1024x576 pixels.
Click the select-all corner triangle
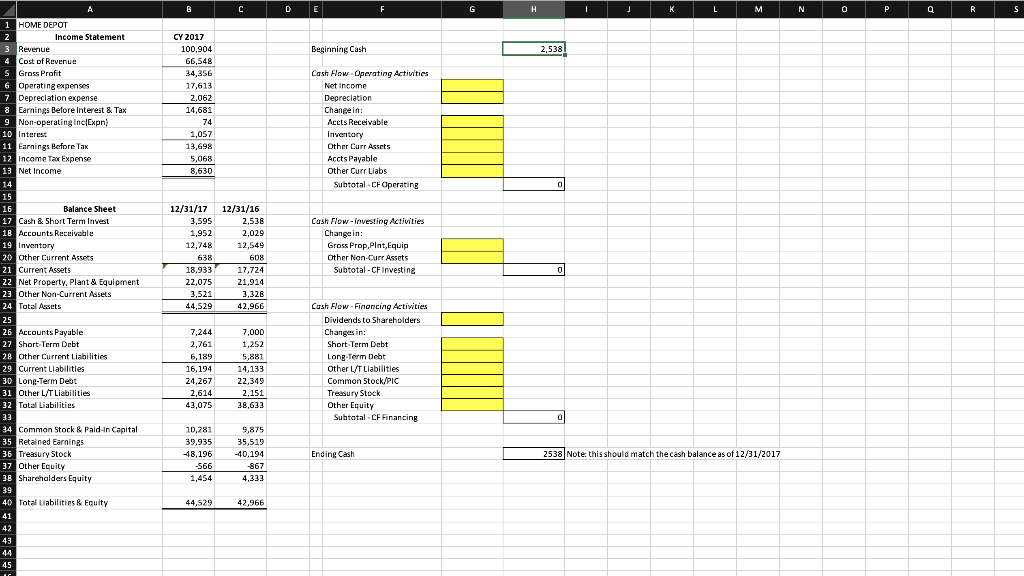6,8
